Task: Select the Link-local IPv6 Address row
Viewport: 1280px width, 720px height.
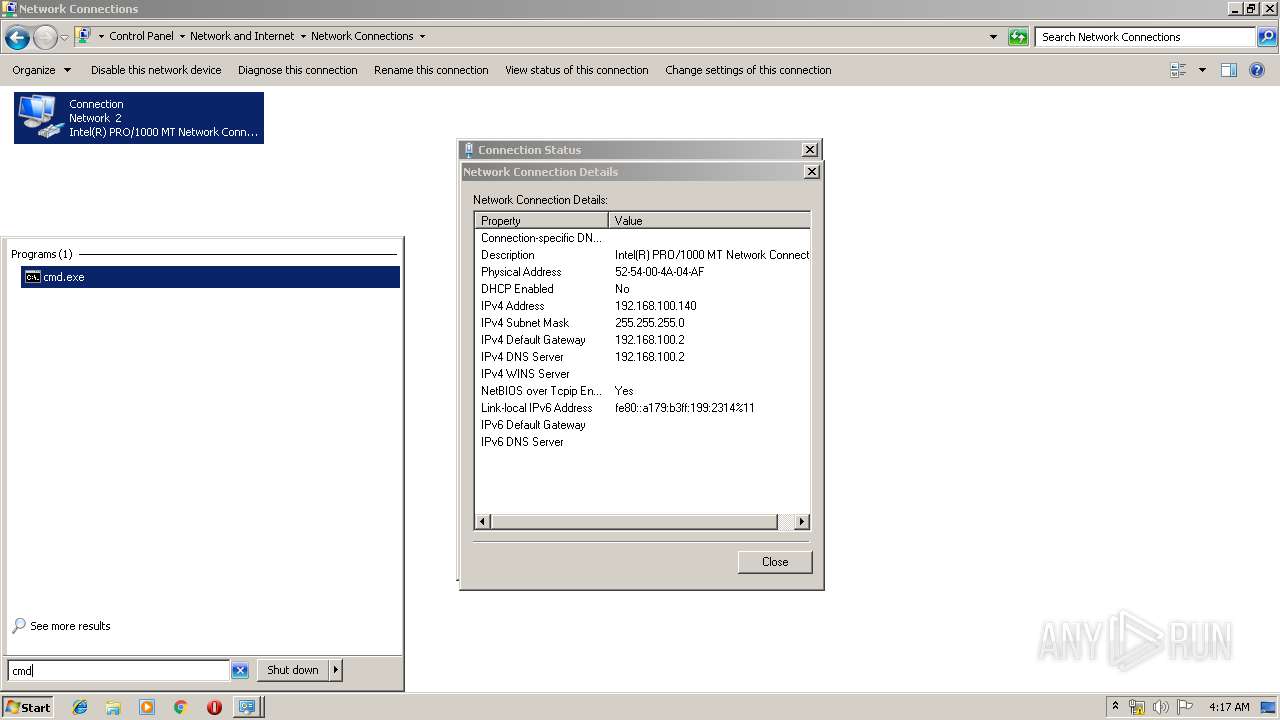Action: (642, 408)
